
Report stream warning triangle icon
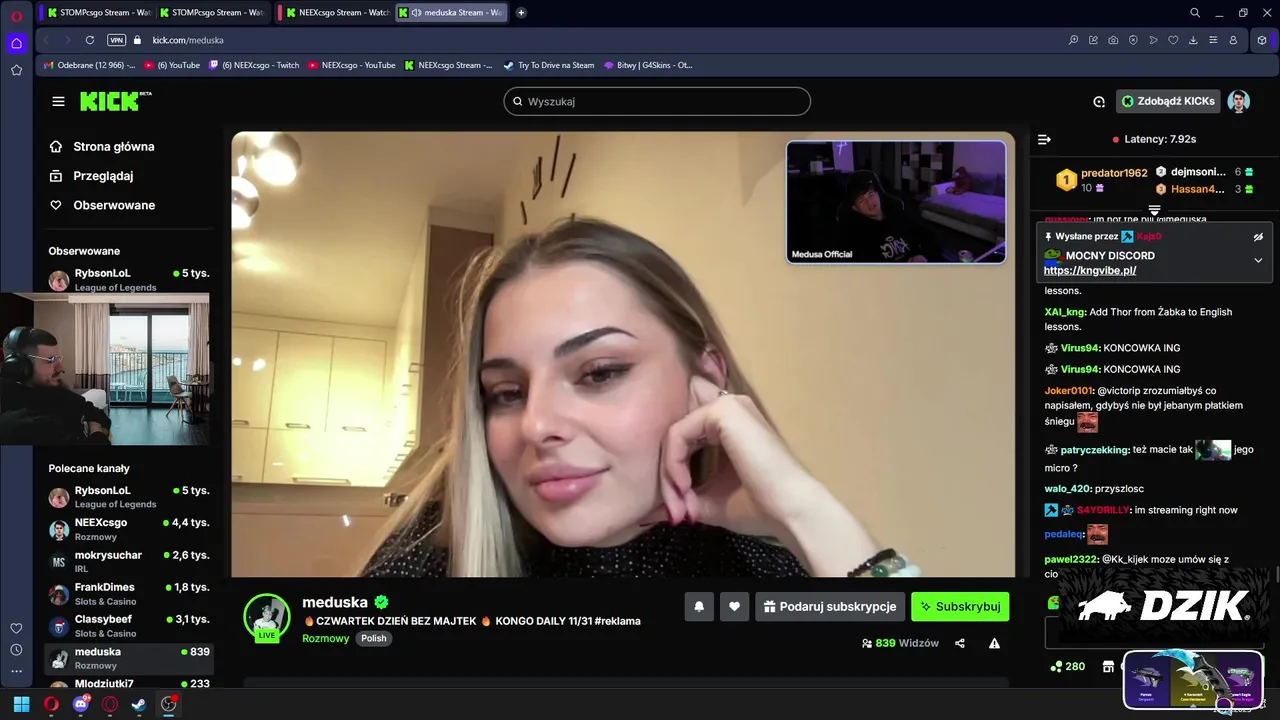(994, 643)
